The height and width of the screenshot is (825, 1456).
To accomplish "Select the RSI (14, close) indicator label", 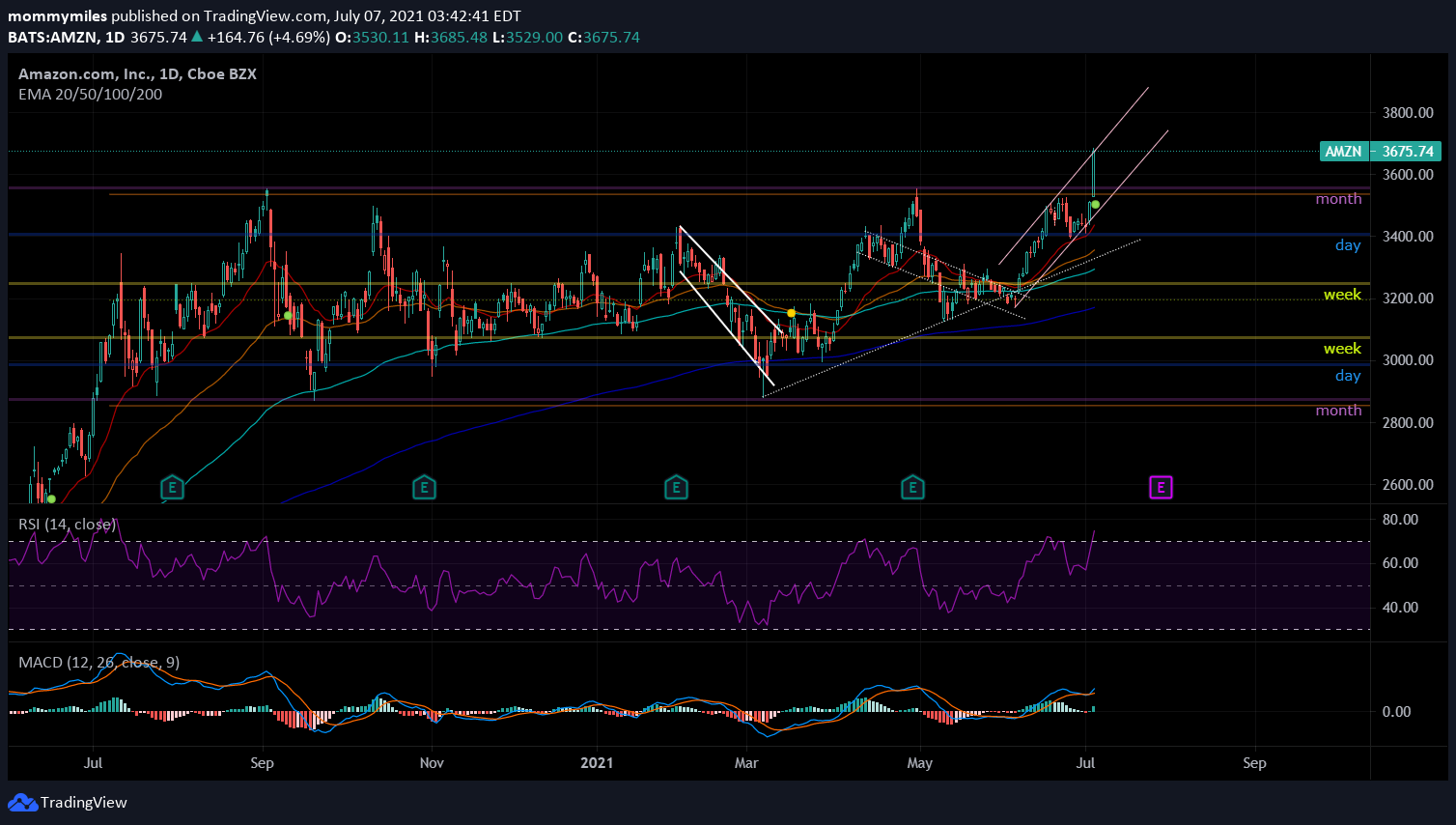I will click(x=67, y=525).
